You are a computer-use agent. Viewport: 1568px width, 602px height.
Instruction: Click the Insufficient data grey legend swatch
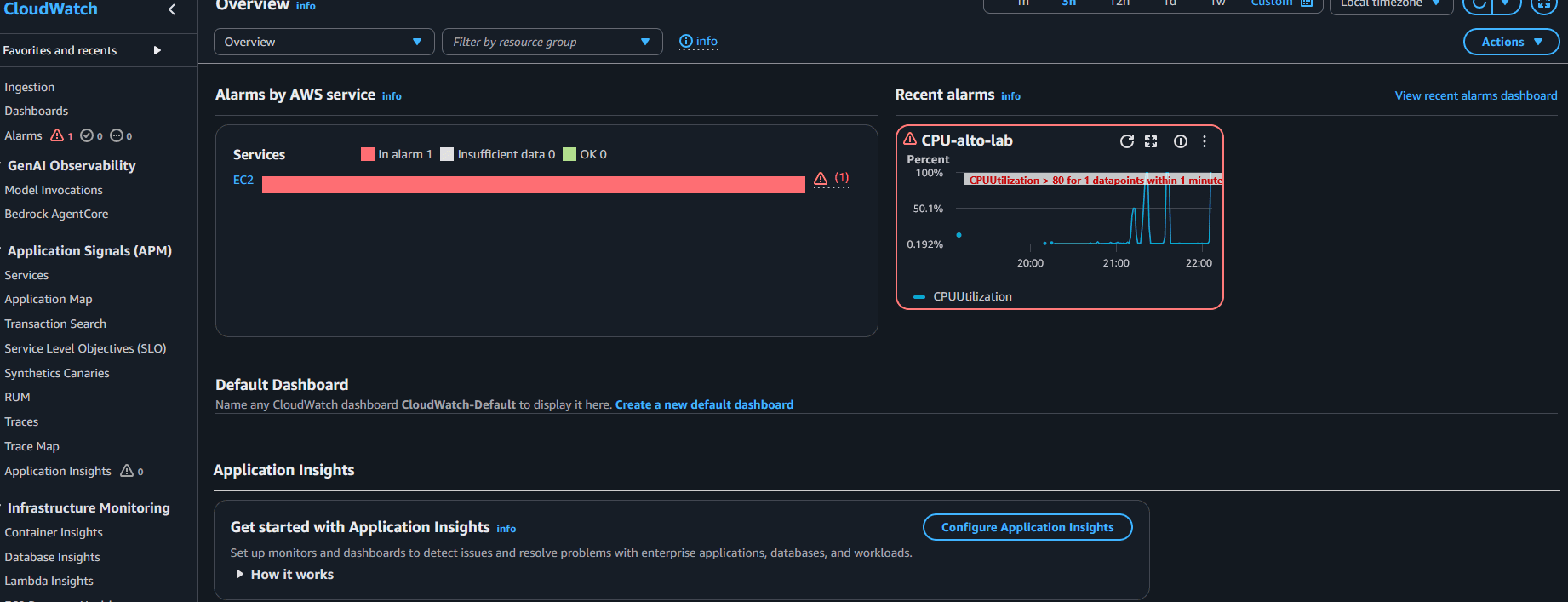tap(447, 154)
